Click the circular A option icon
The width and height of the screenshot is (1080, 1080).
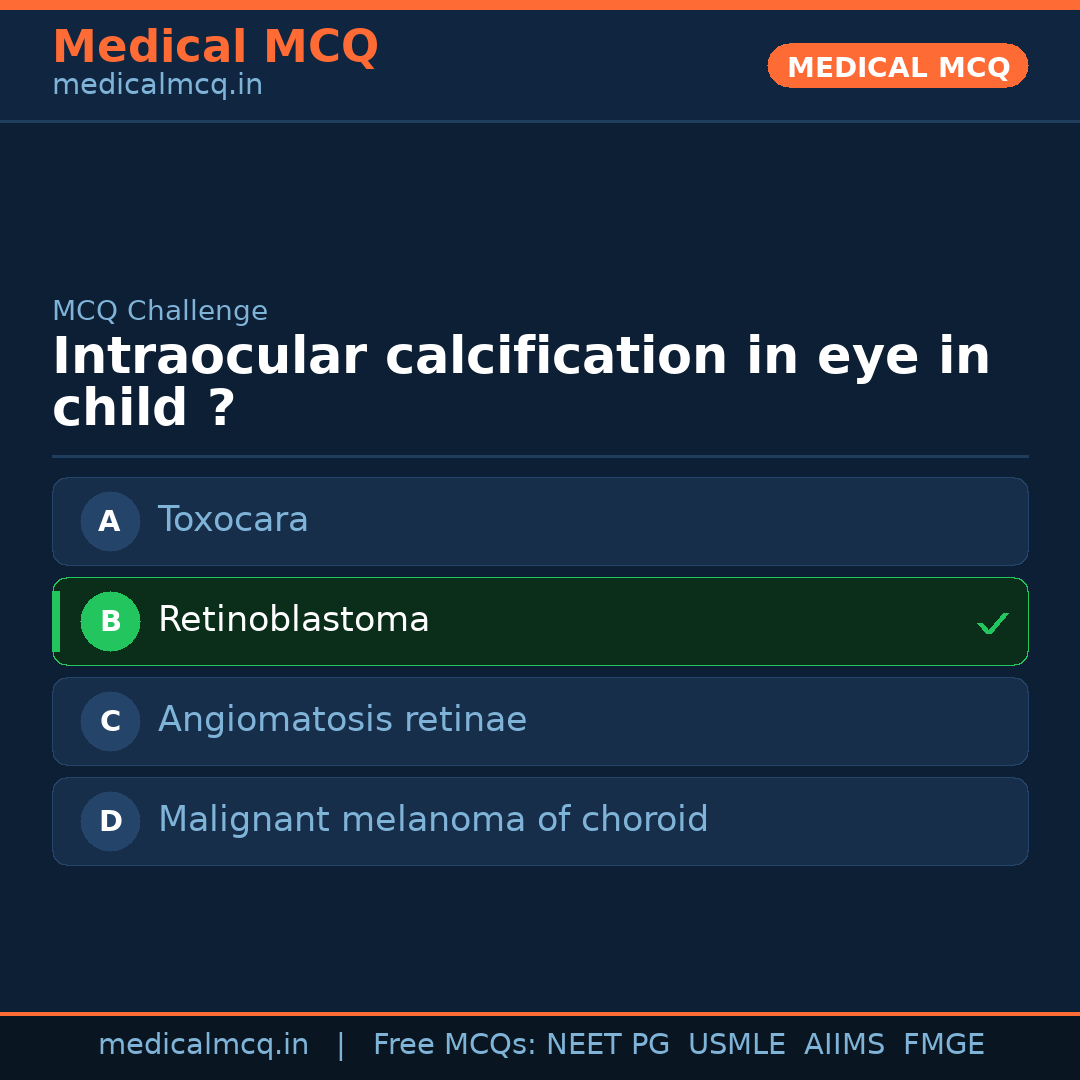pos(110,521)
